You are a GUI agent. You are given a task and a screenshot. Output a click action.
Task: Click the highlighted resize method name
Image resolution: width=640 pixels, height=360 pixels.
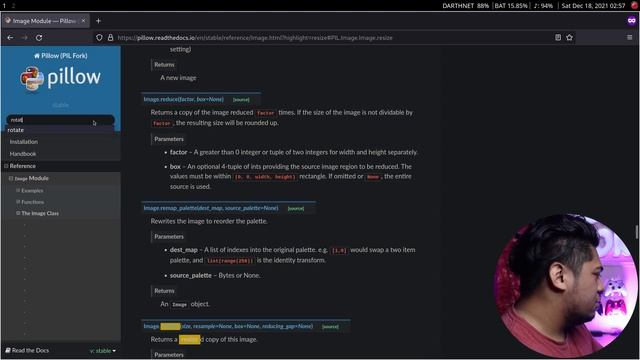[x=170, y=326]
